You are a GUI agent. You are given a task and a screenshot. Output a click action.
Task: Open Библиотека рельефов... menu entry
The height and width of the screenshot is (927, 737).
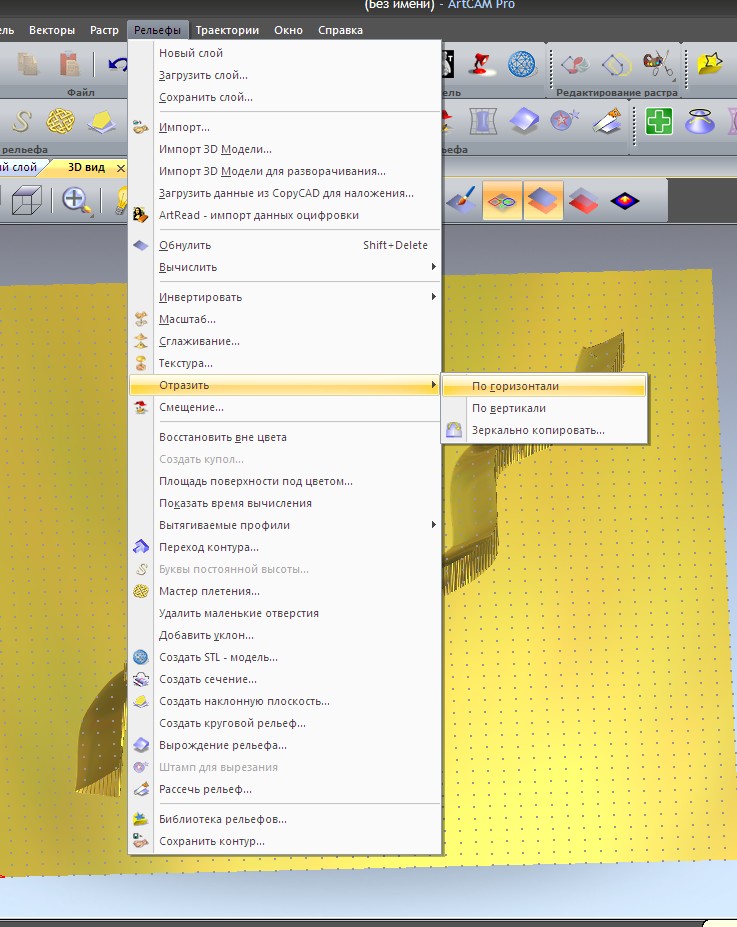(x=285, y=819)
